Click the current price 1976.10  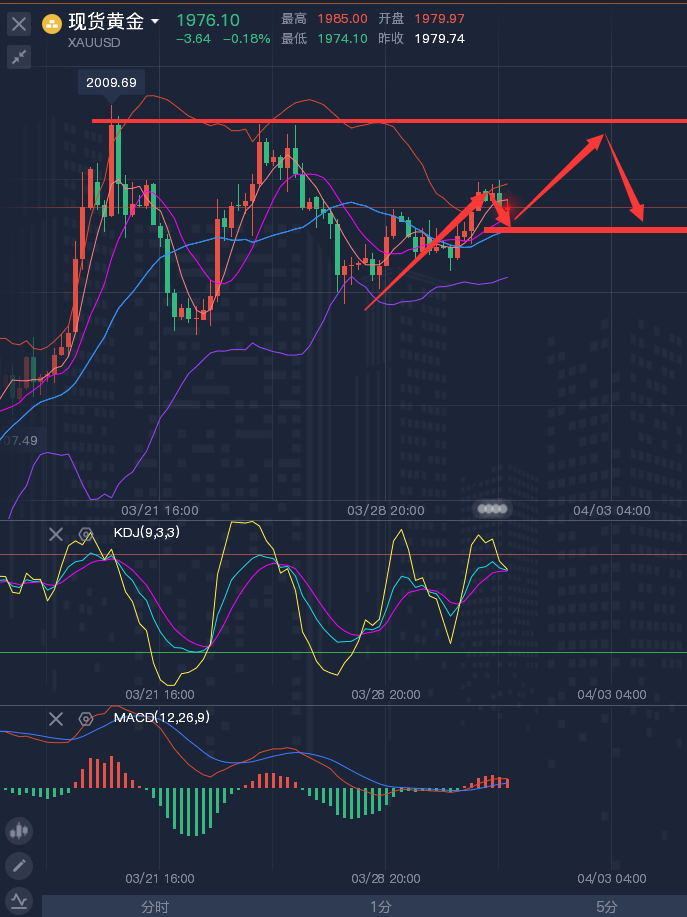208,20
